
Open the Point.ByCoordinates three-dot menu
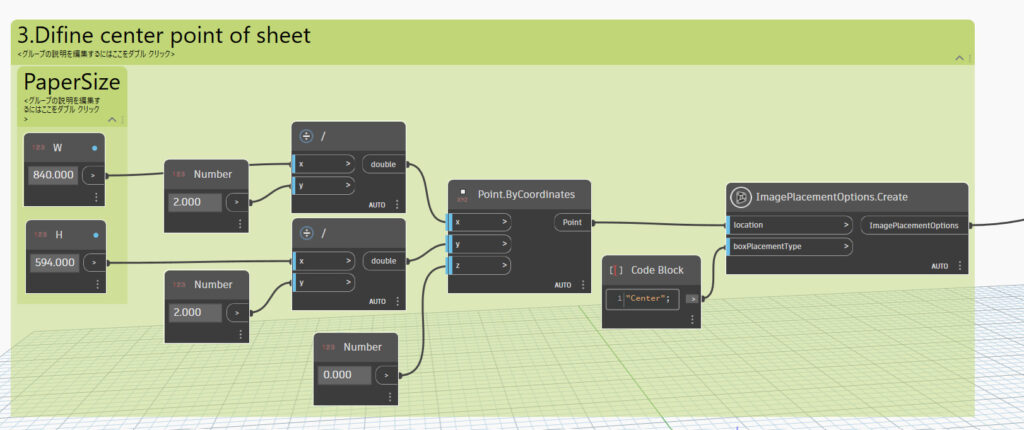click(583, 285)
